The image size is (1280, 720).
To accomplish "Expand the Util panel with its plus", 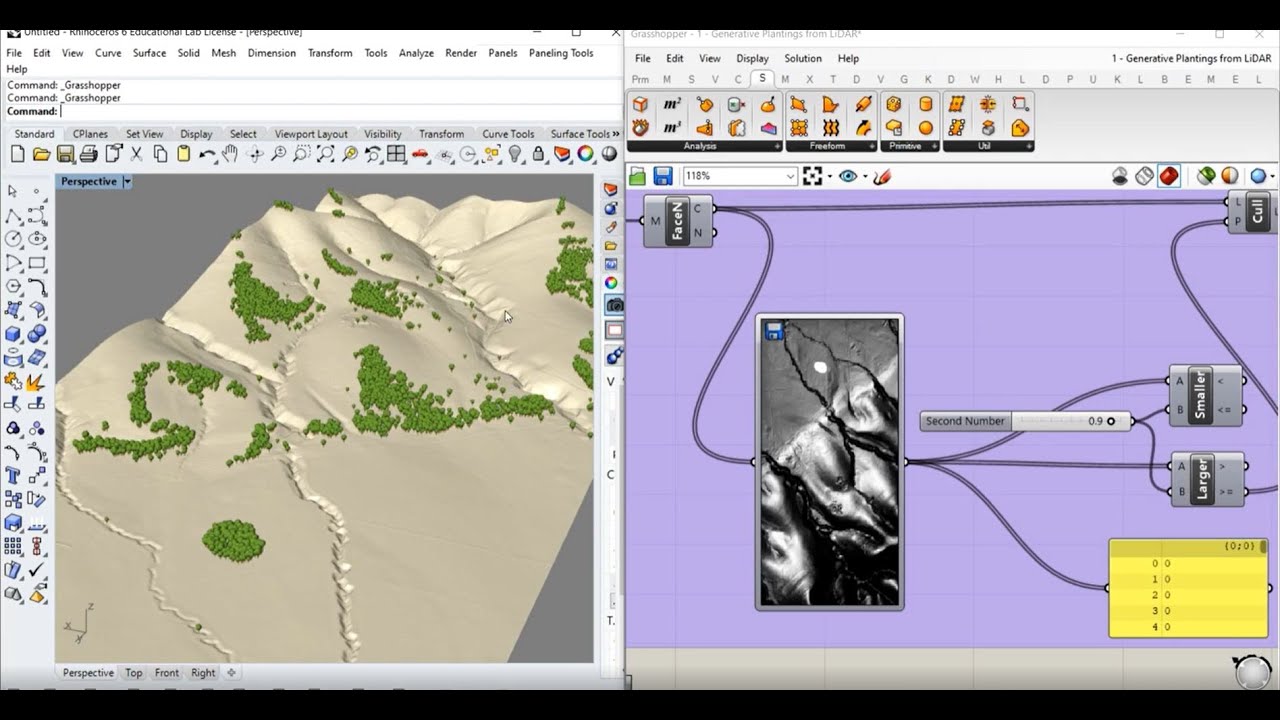I will pos(1028,146).
